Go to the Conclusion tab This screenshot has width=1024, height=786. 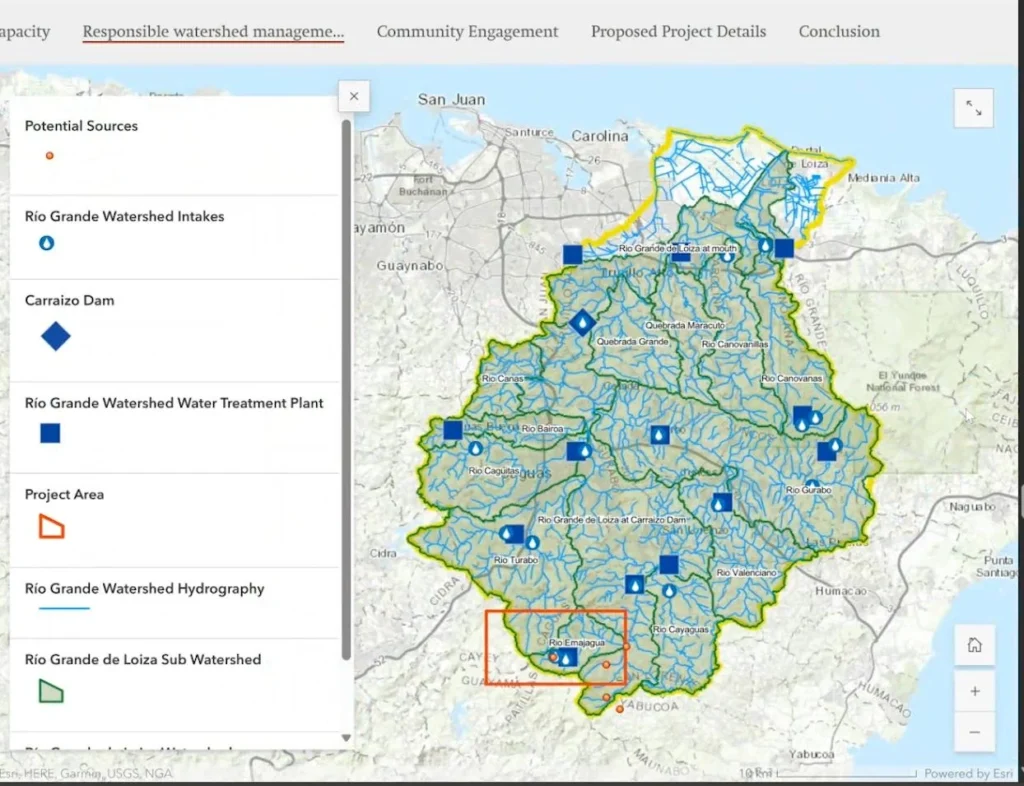(839, 31)
